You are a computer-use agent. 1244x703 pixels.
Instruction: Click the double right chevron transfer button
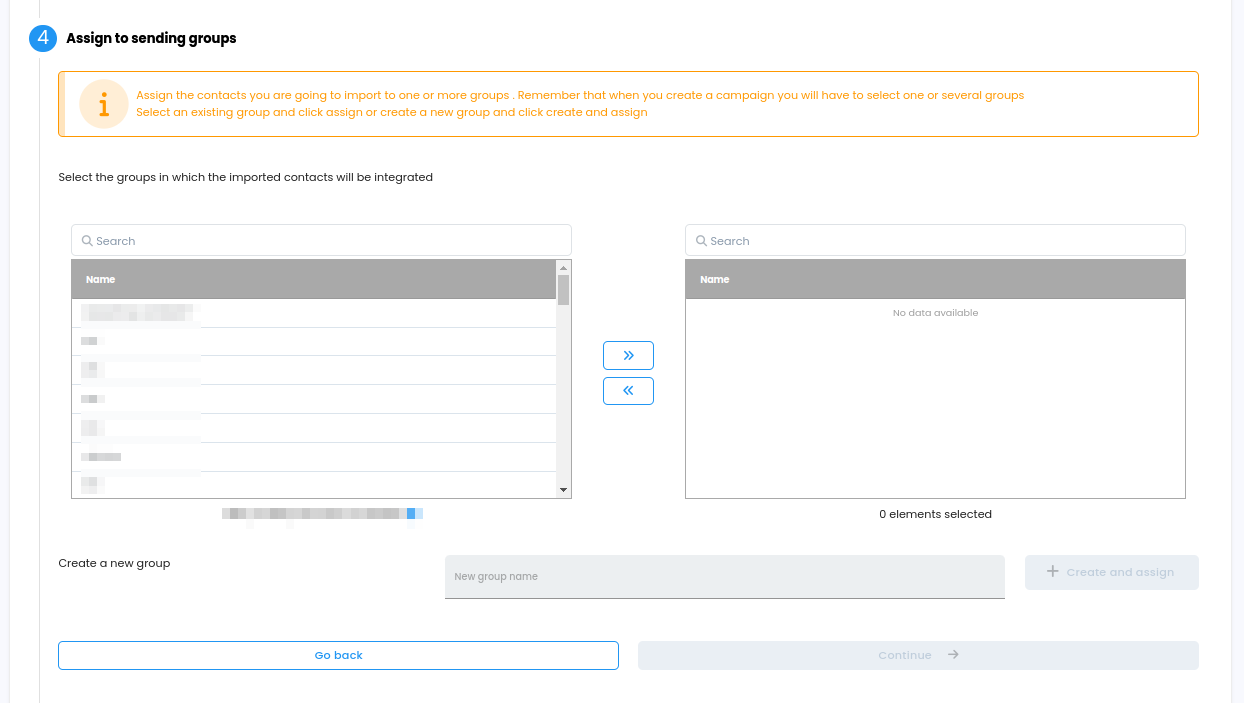click(x=628, y=355)
